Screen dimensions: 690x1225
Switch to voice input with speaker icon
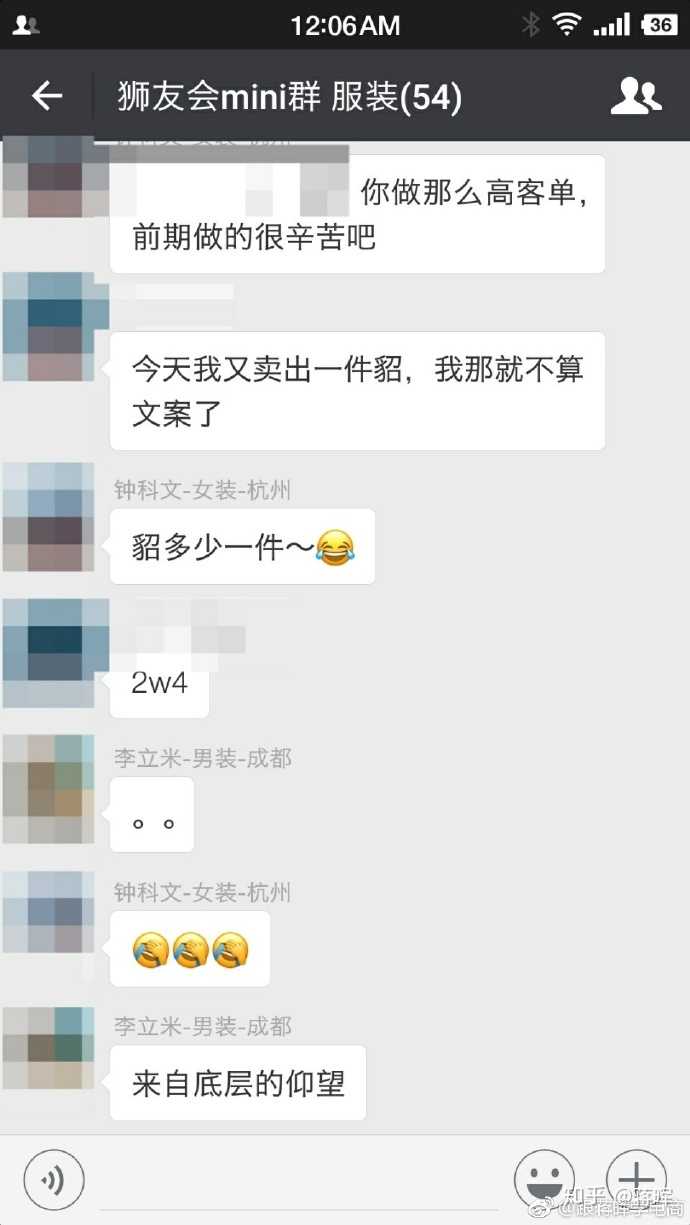click(x=54, y=1180)
